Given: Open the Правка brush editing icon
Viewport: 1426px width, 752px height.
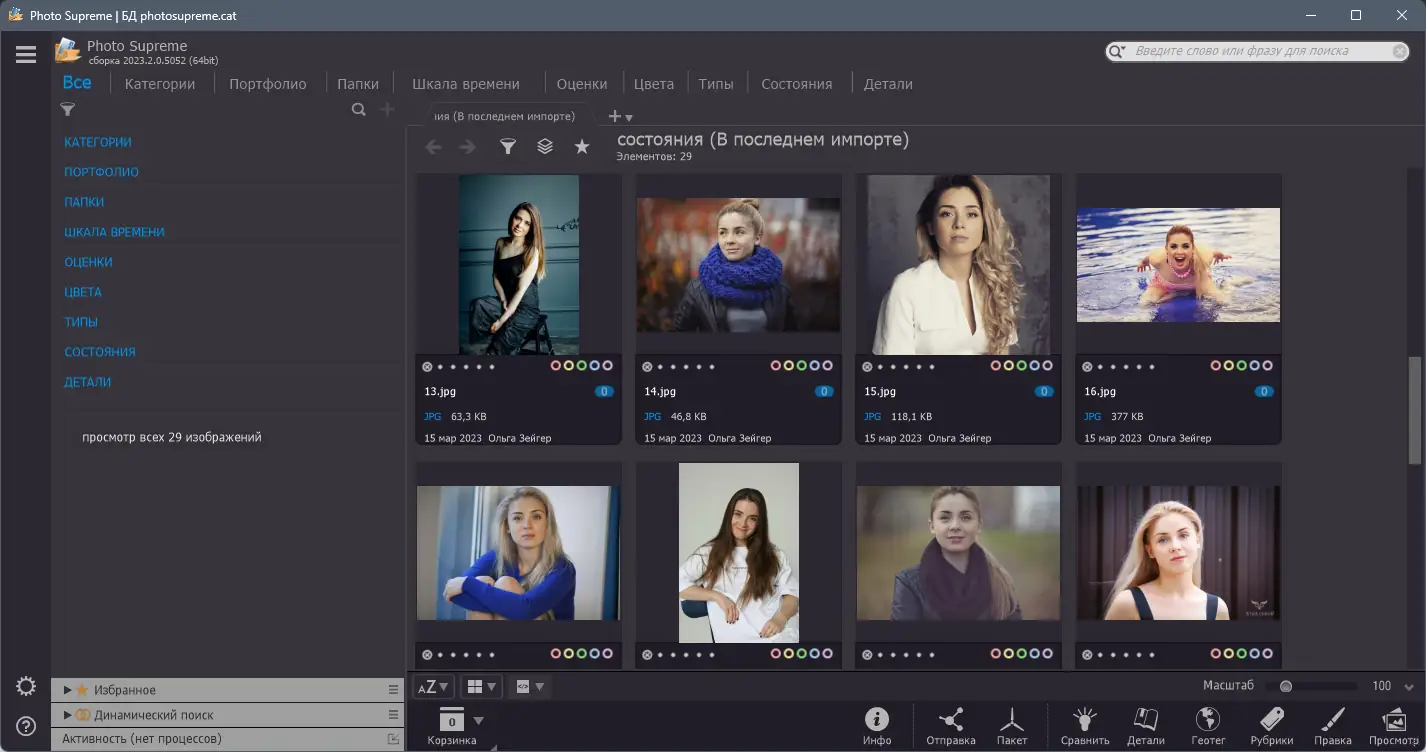Looking at the screenshot, I should [1332, 718].
